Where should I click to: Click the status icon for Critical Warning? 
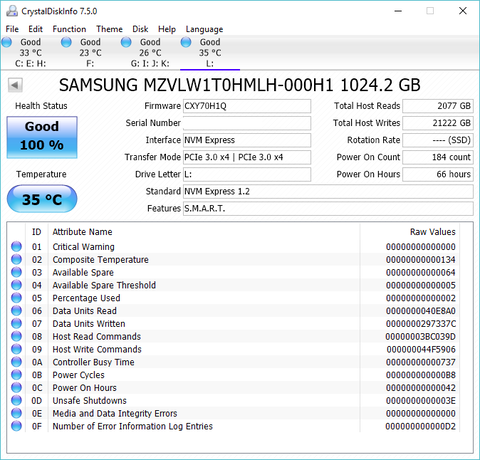[16, 247]
